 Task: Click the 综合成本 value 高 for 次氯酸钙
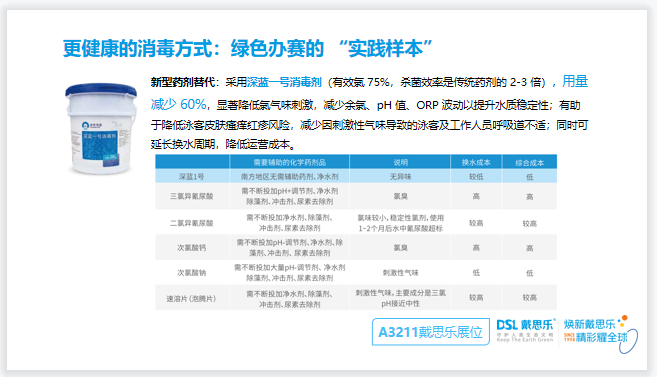[530, 248]
